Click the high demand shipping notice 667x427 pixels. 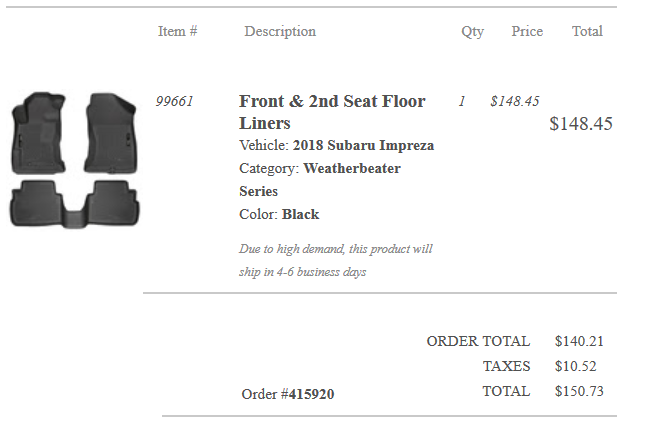336,260
